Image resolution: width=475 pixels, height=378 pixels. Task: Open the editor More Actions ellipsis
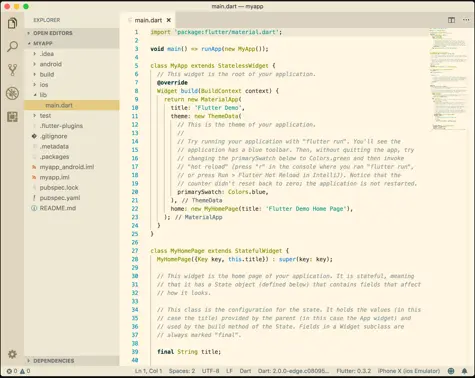(x=466, y=20)
